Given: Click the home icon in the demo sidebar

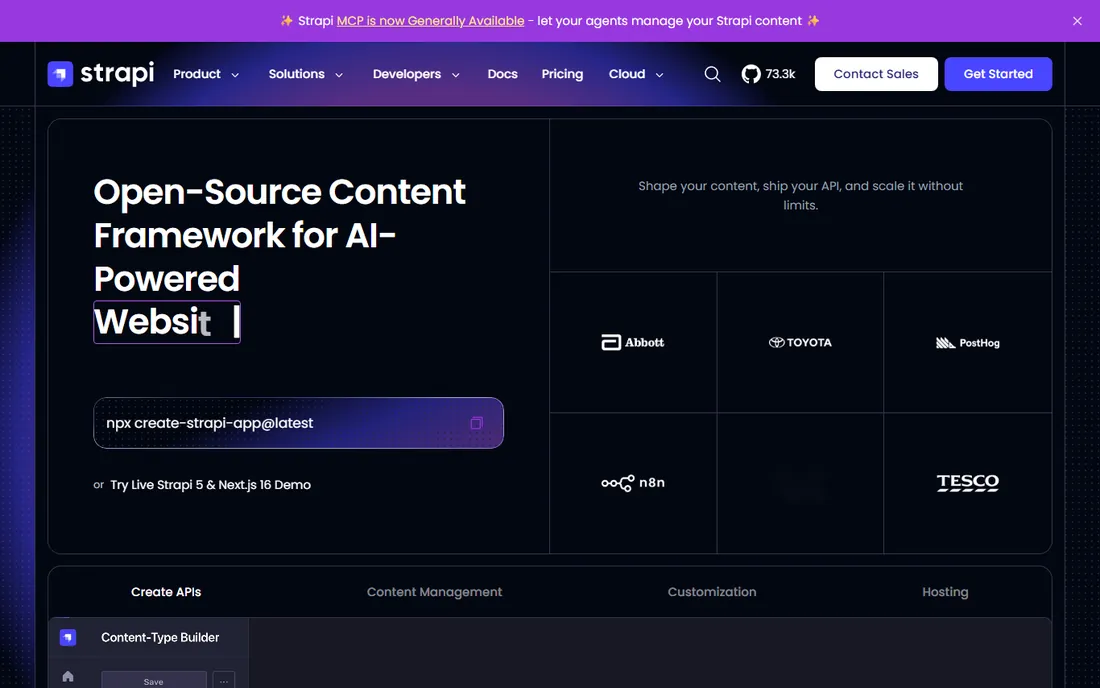Looking at the screenshot, I should tap(67, 676).
